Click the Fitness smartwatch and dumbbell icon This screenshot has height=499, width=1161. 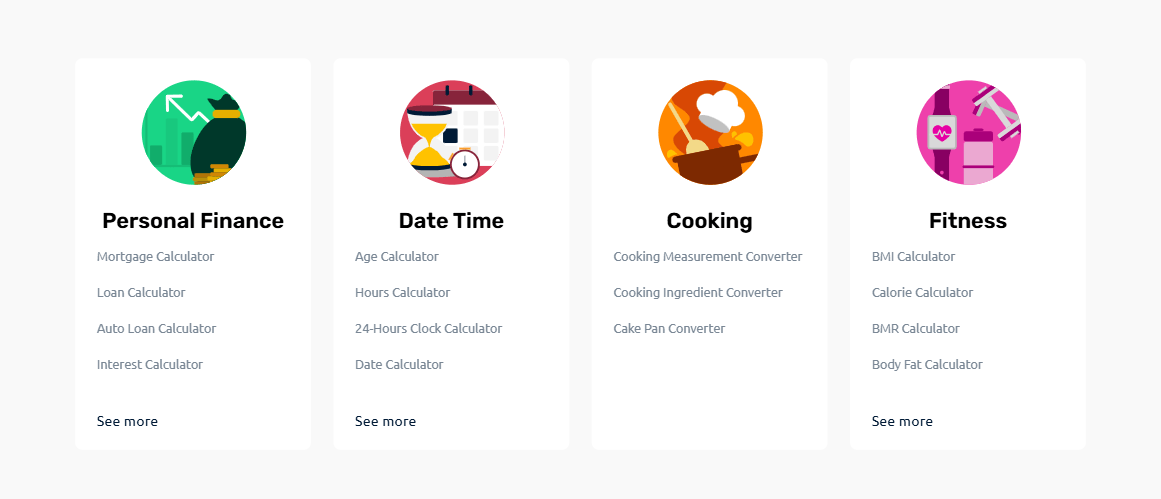(x=968, y=133)
